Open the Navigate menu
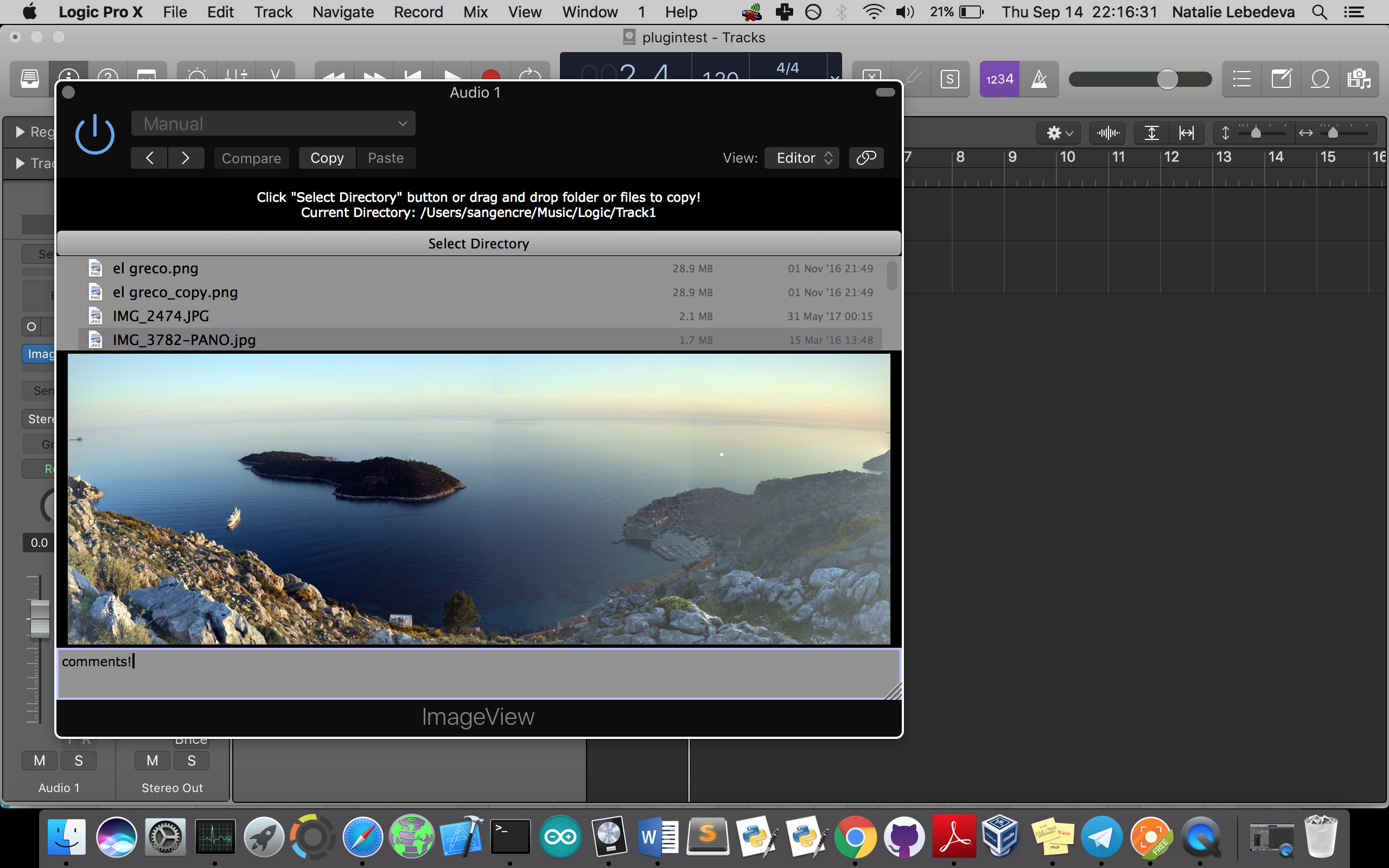This screenshot has height=868, width=1389. 343,12
